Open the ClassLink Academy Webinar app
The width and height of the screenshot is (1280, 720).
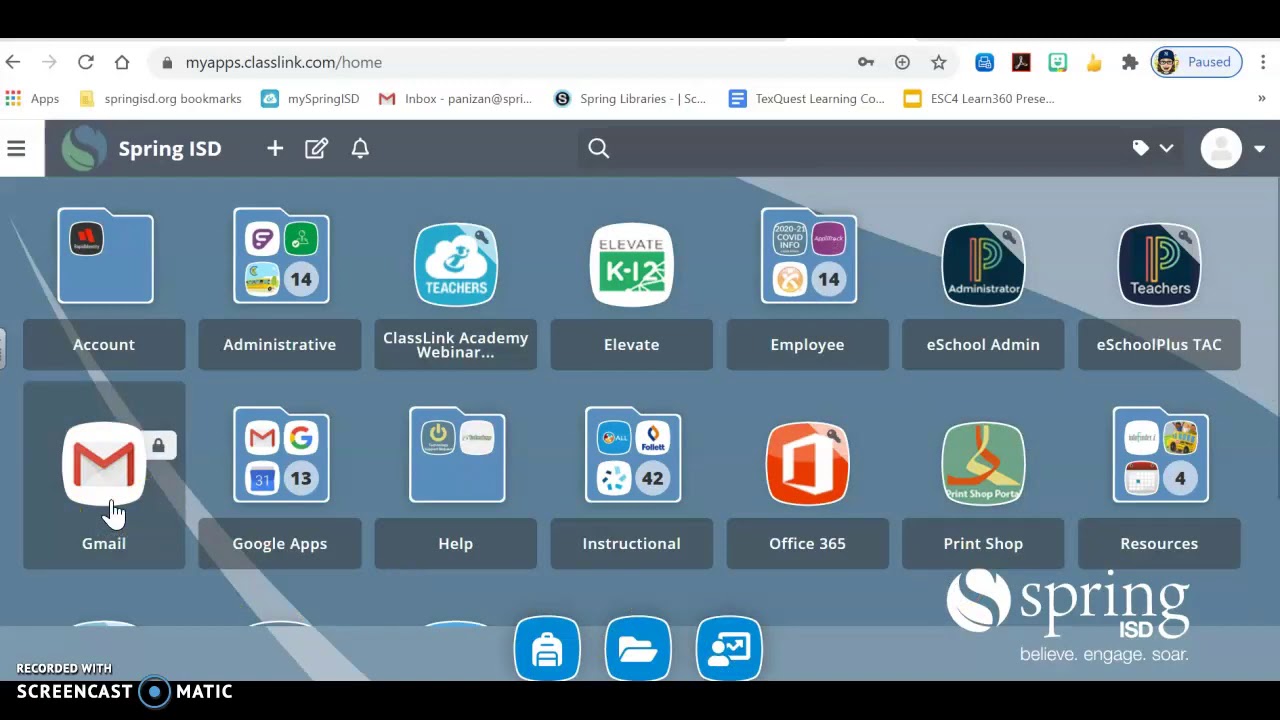456,265
